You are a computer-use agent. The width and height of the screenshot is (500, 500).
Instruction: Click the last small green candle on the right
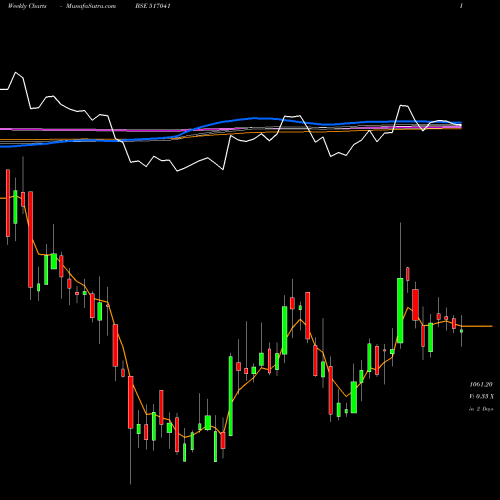pos(461,331)
